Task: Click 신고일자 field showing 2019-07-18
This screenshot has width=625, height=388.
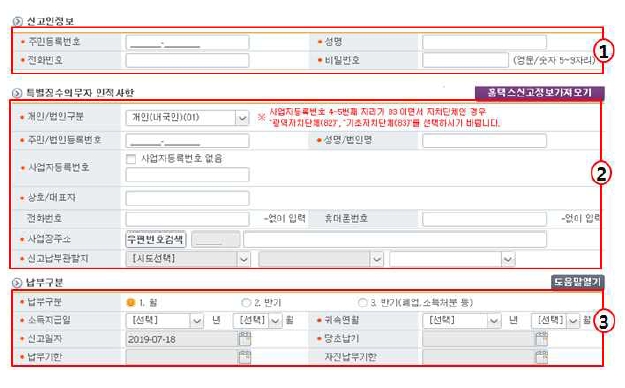Action: (x=182, y=339)
